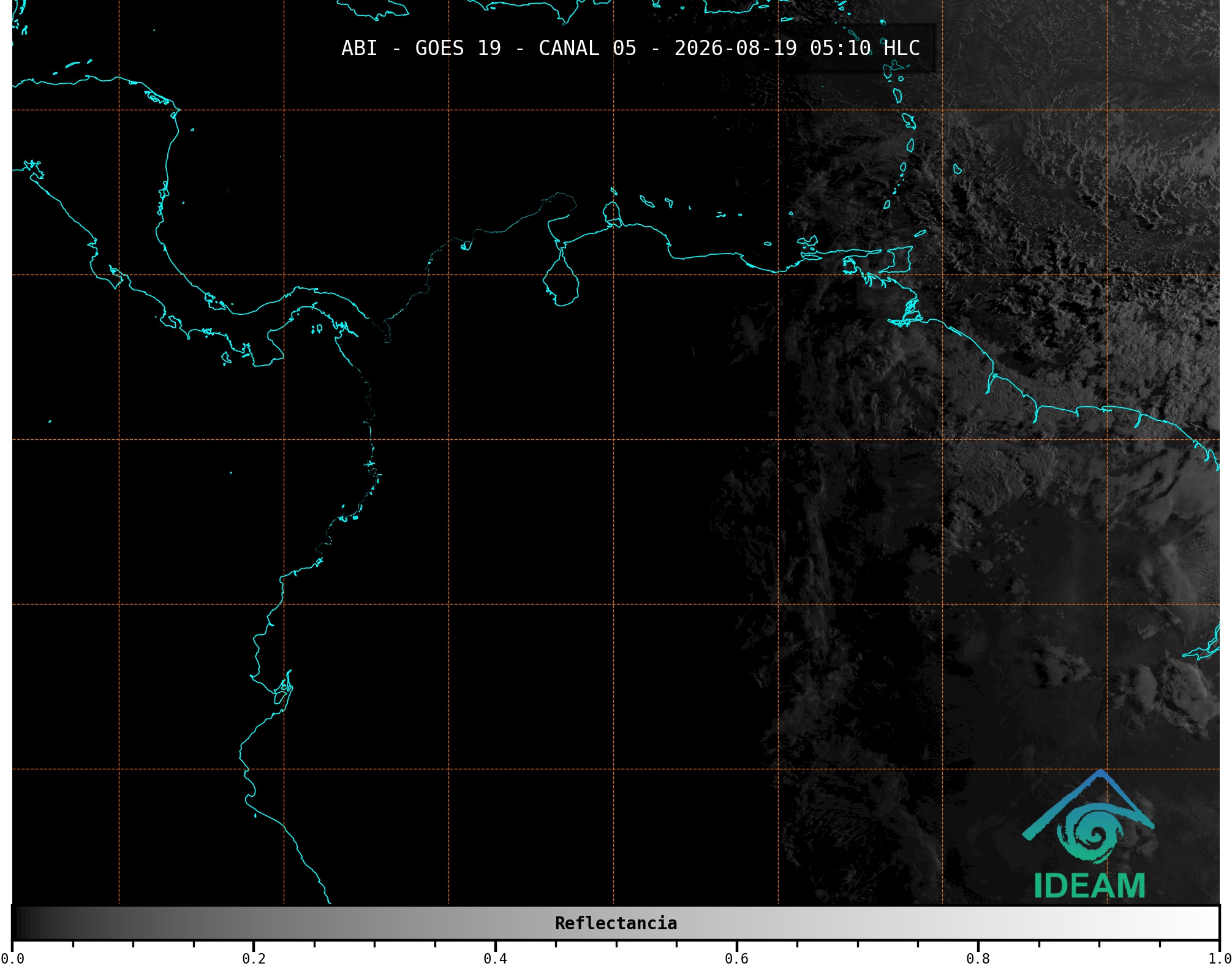The height and width of the screenshot is (966, 1232).
Task: Click CANAL 05 in the title
Action: (x=588, y=48)
